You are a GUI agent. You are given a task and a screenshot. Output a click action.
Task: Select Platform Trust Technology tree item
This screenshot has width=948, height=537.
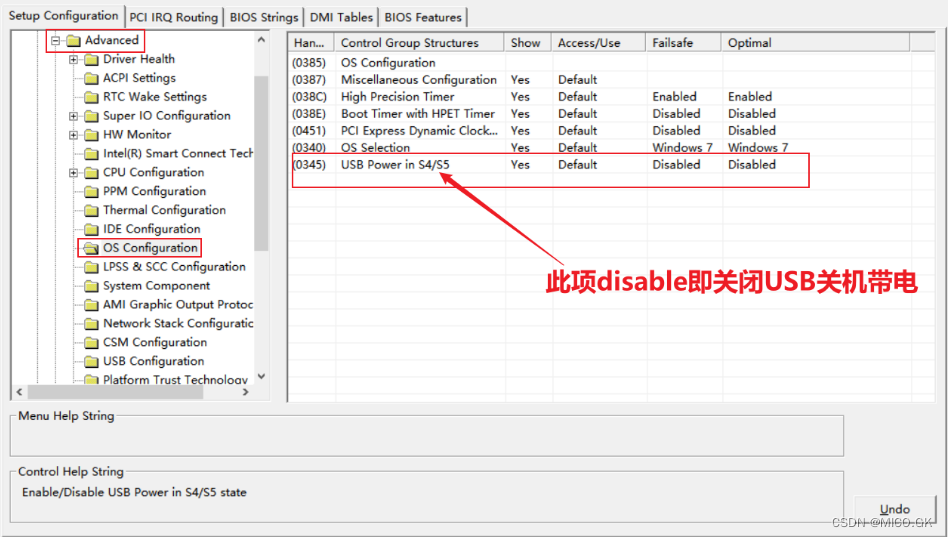point(175,380)
